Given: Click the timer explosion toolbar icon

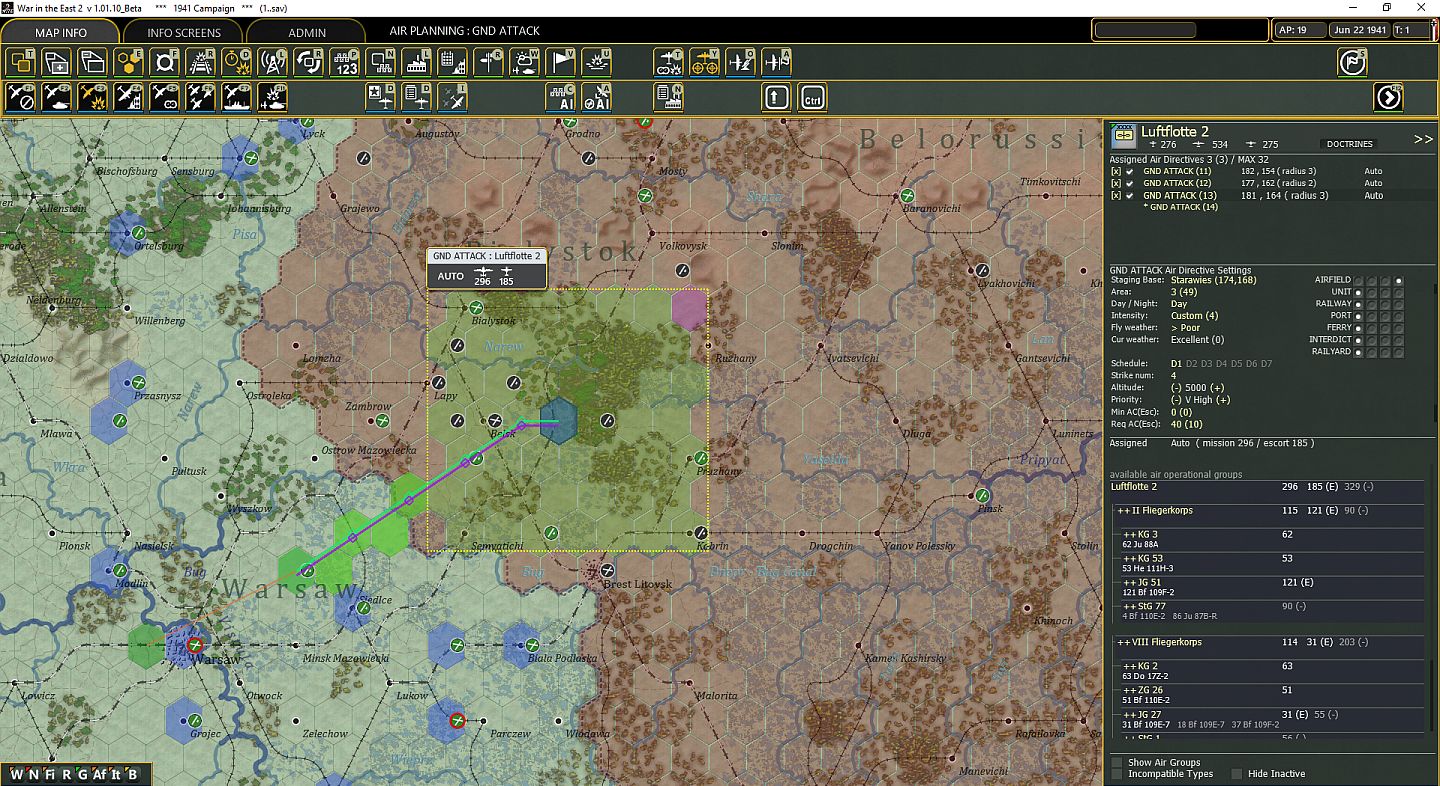Looking at the screenshot, I should click(x=237, y=62).
